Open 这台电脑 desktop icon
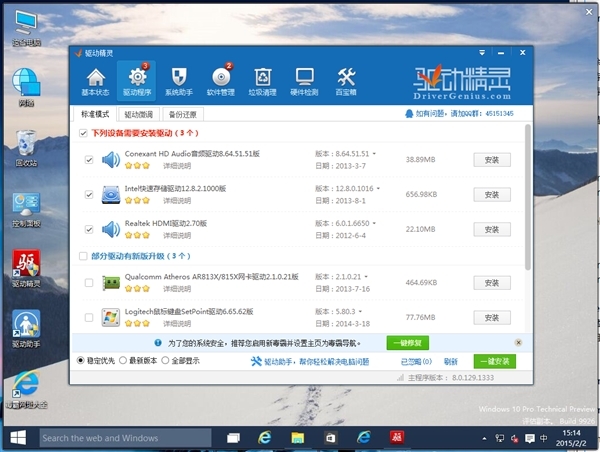This screenshot has height=452, width=600. [x=26, y=28]
